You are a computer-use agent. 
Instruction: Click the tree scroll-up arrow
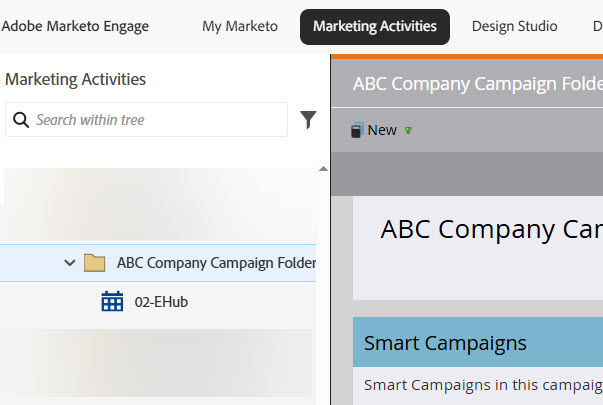pyautogui.click(x=323, y=169)
